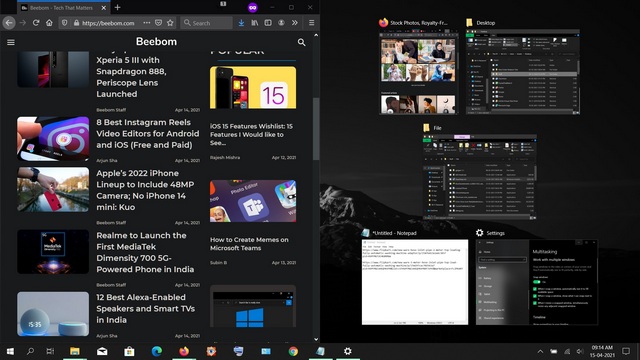Focus the Firefox Search box

pyautogui.click(x=207, y=23)
